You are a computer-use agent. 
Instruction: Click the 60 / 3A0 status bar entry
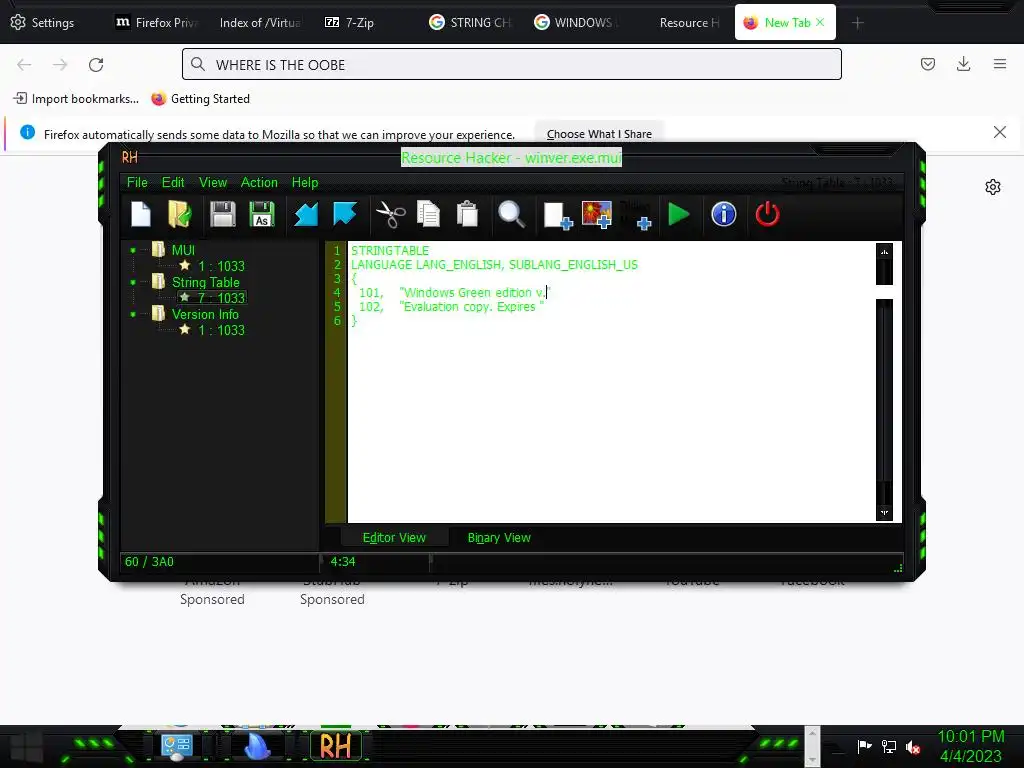coord(150,562)
